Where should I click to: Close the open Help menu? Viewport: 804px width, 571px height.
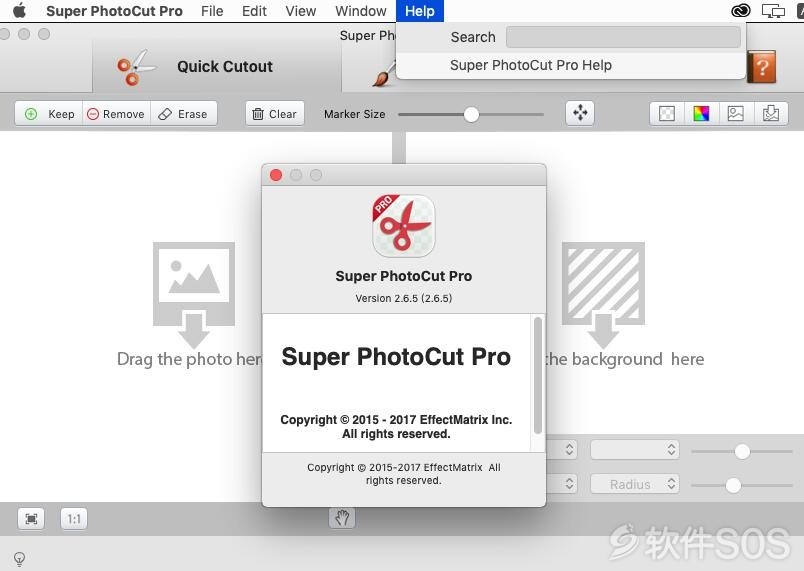click(419, 11)
